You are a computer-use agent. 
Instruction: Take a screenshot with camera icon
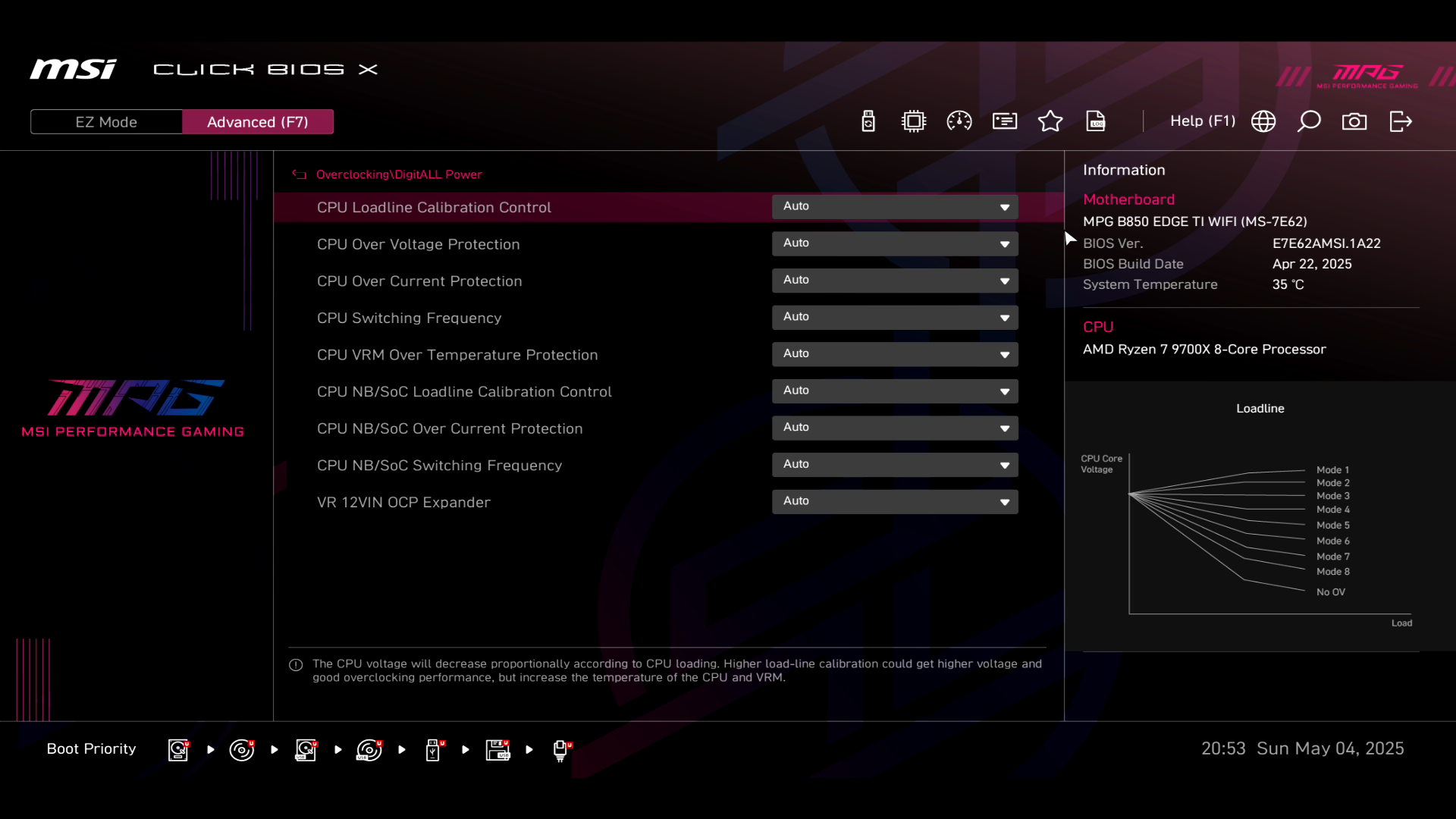(1354, 121)
